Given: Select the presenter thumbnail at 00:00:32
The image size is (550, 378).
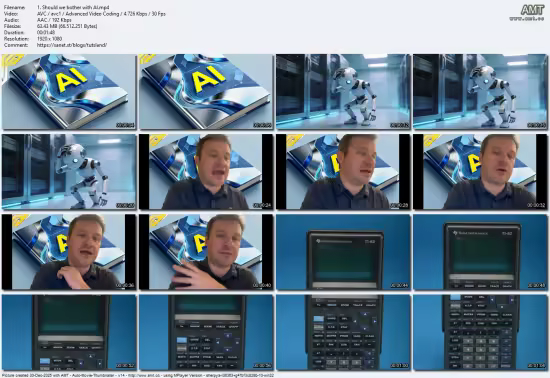Looking at the screenshot, I should (x=480, y=172).
